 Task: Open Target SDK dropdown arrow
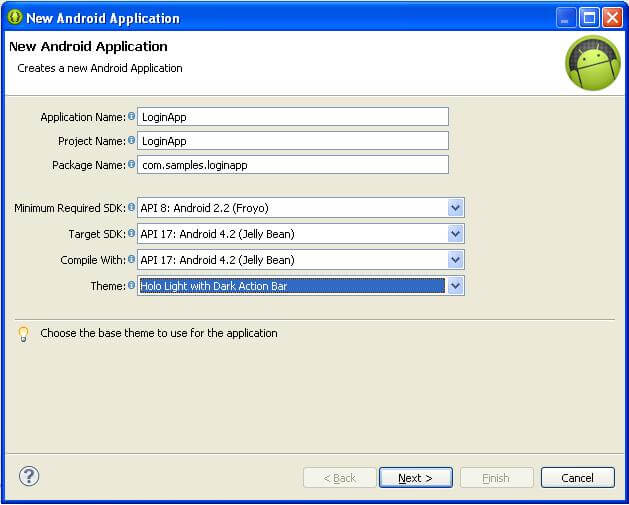point(455,234)
